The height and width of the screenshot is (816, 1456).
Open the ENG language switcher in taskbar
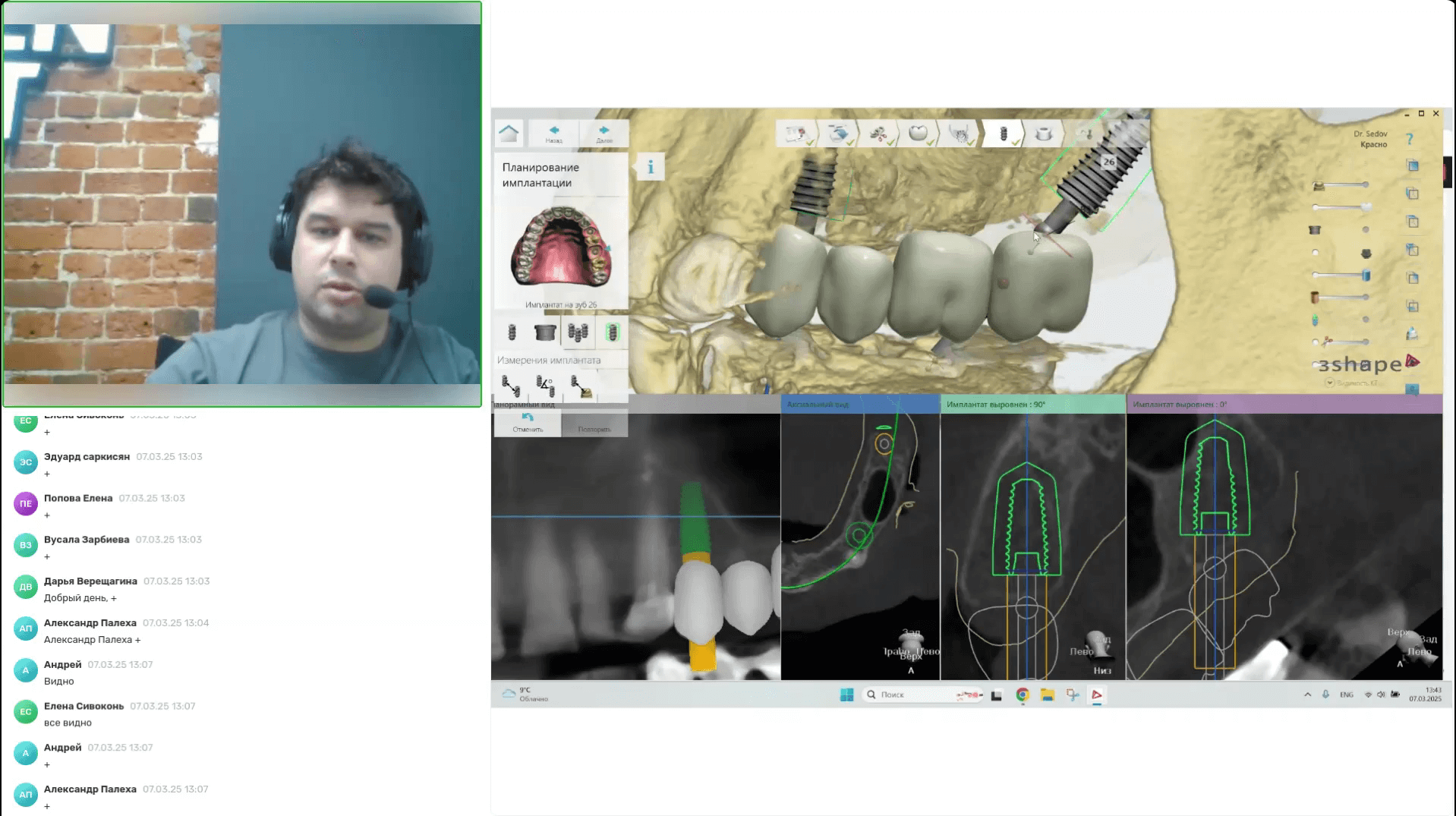pos(1346,695)
